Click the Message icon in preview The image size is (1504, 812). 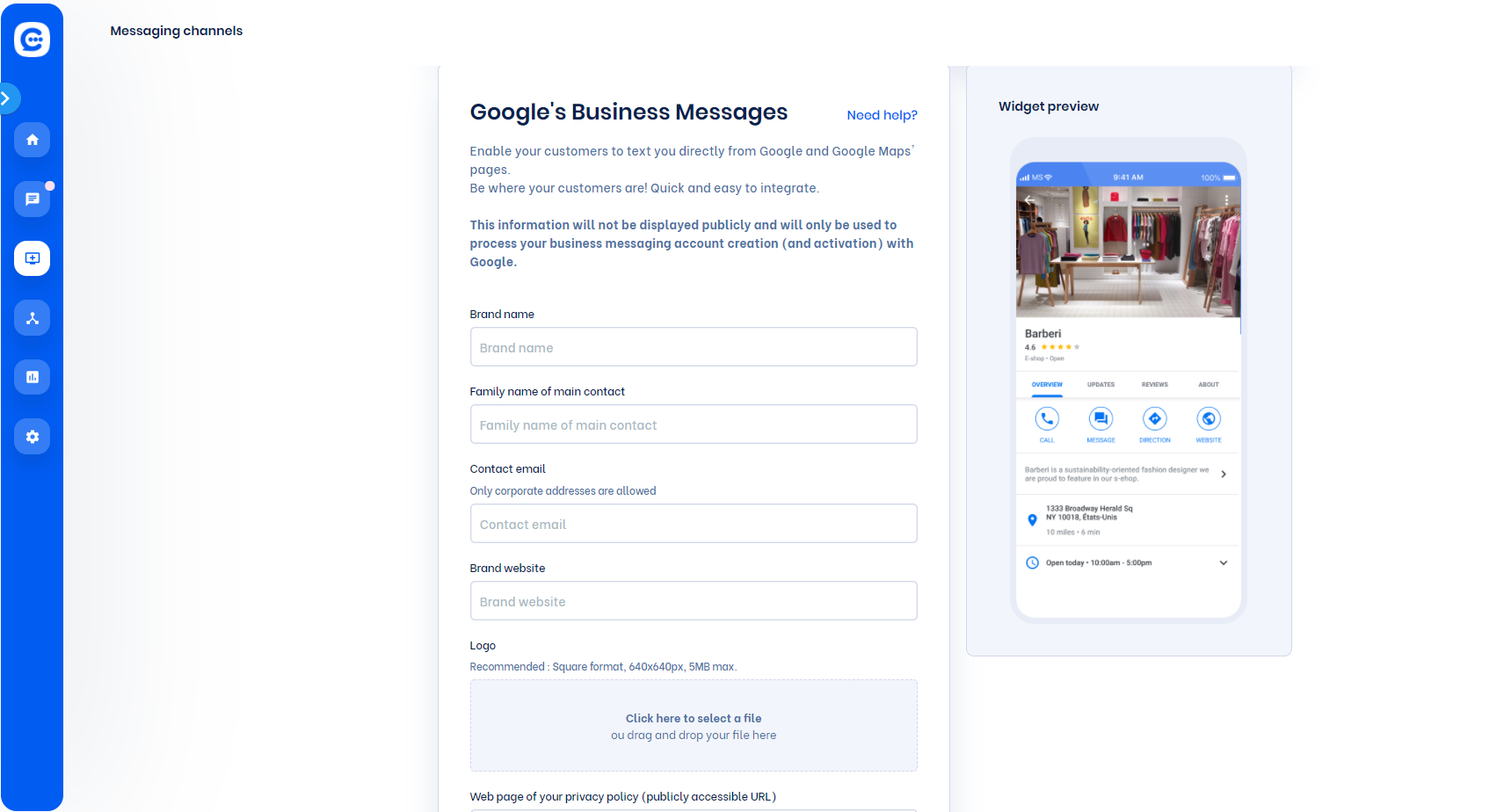pyautogui.click(x=1101, y=419)
